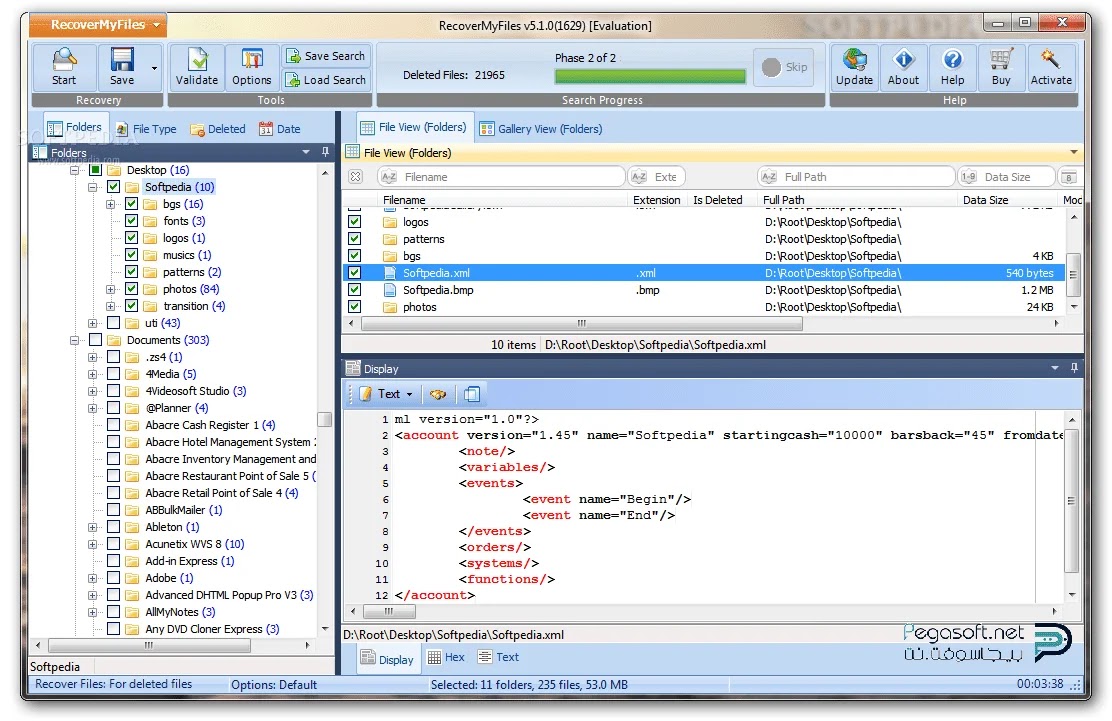Open Help from the toolbar
The width and height of the screenshot is (1112, 721).
click(952, 67)
